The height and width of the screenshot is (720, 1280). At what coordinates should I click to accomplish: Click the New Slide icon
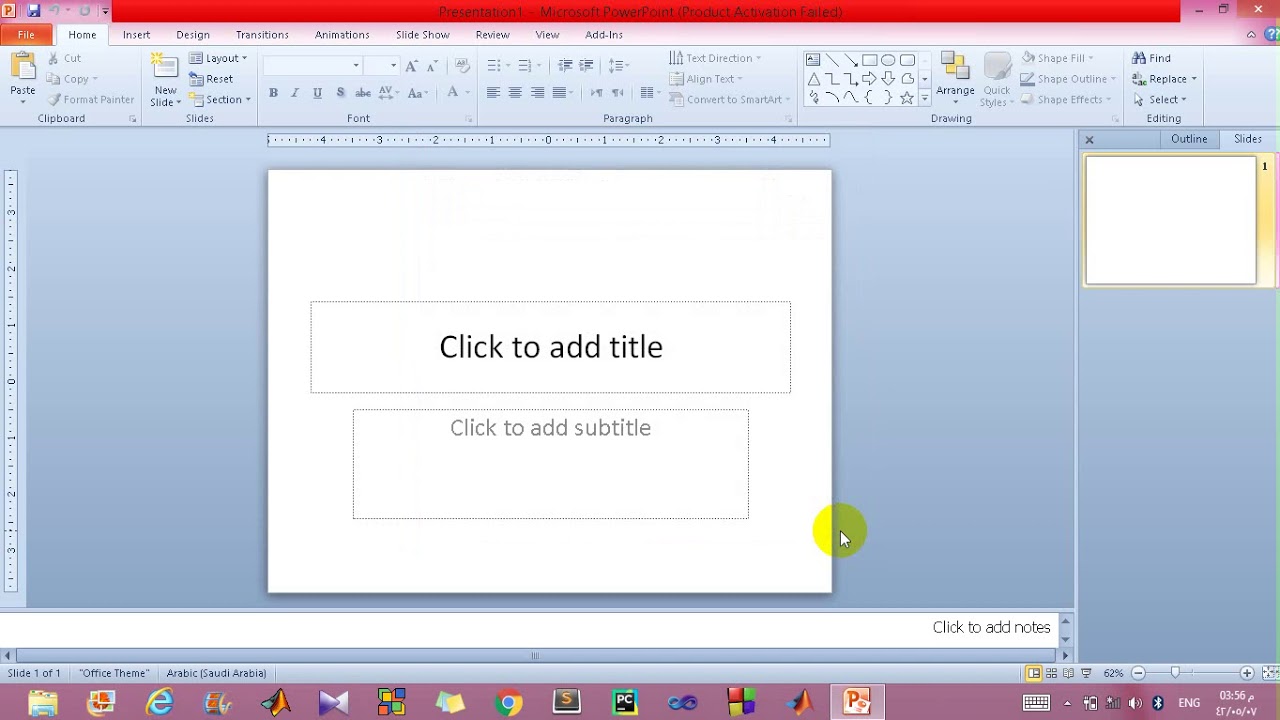(165, 68)
